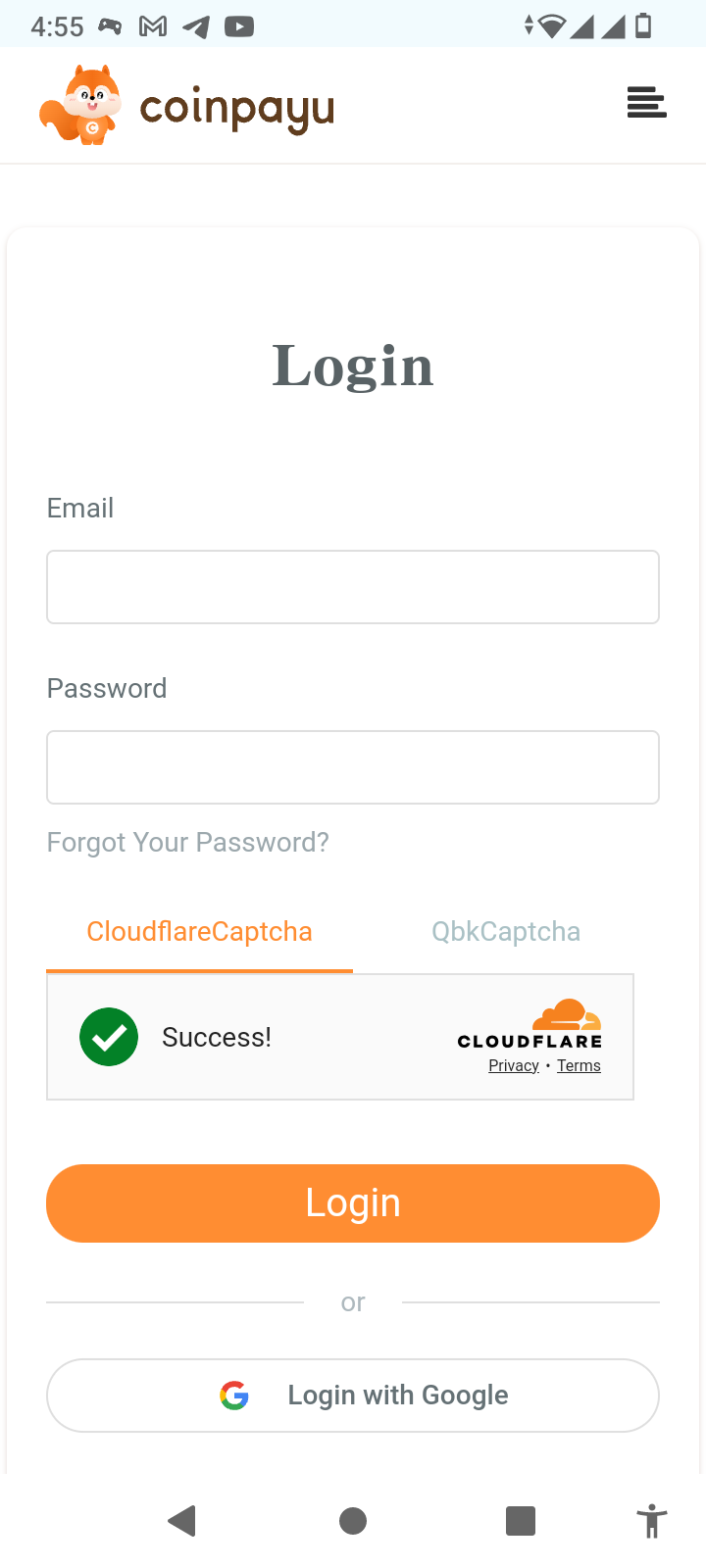
Task: Tap the Gmail notification icon in status bar
Action: 153,26
